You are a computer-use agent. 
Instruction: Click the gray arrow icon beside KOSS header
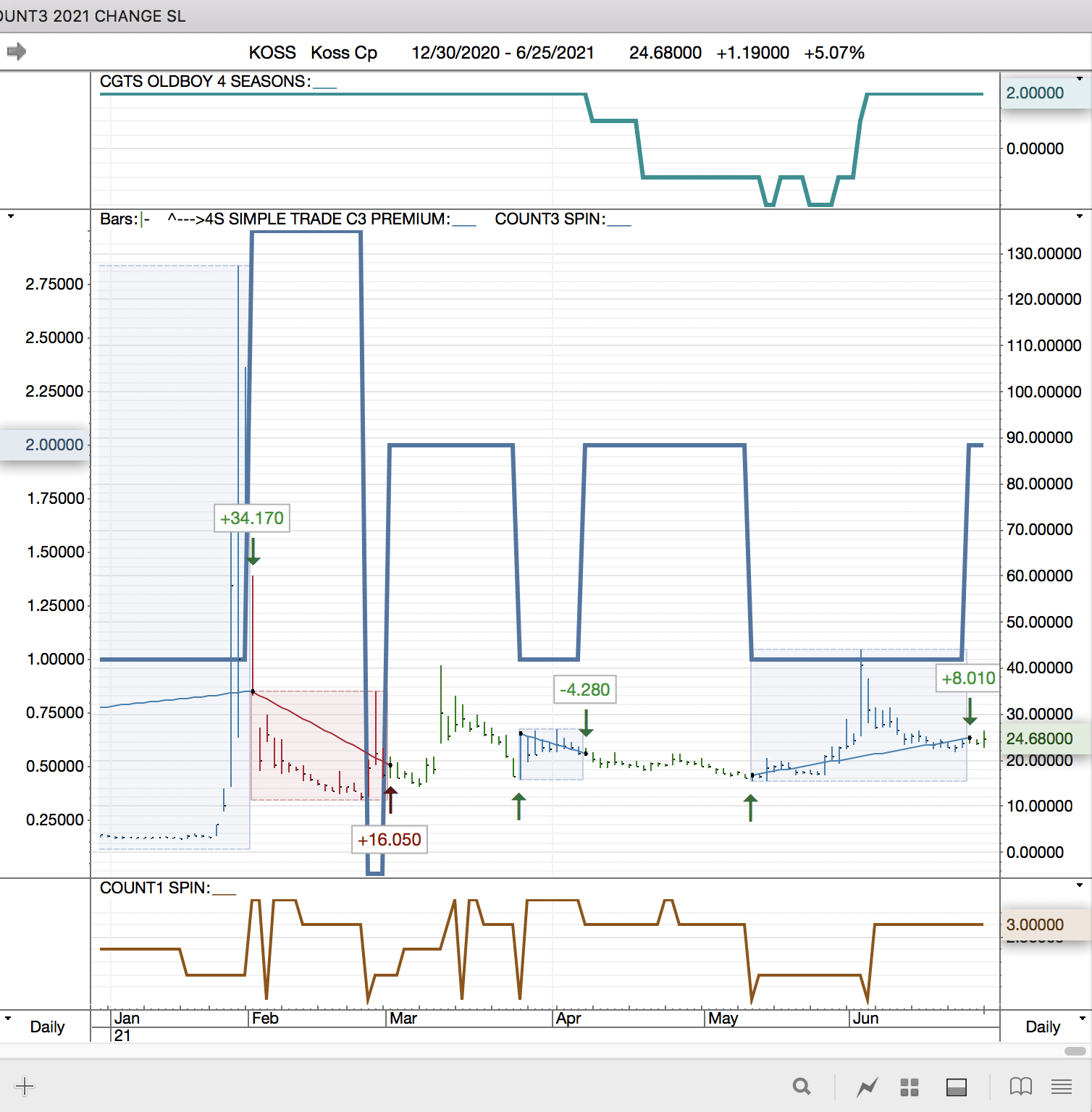tap(16, 51)
